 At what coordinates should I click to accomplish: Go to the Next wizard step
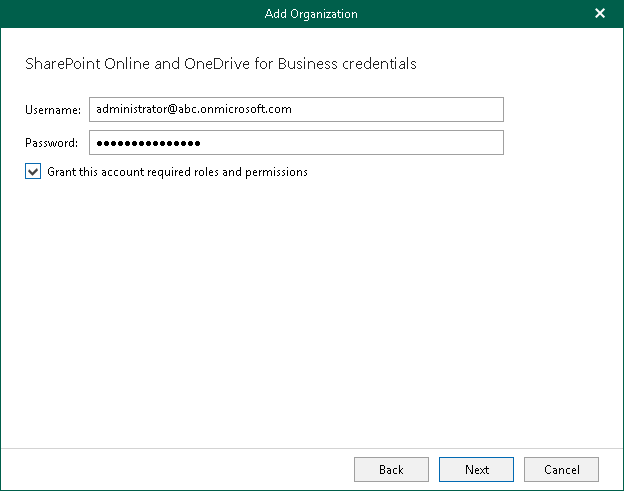click(476, 470)
